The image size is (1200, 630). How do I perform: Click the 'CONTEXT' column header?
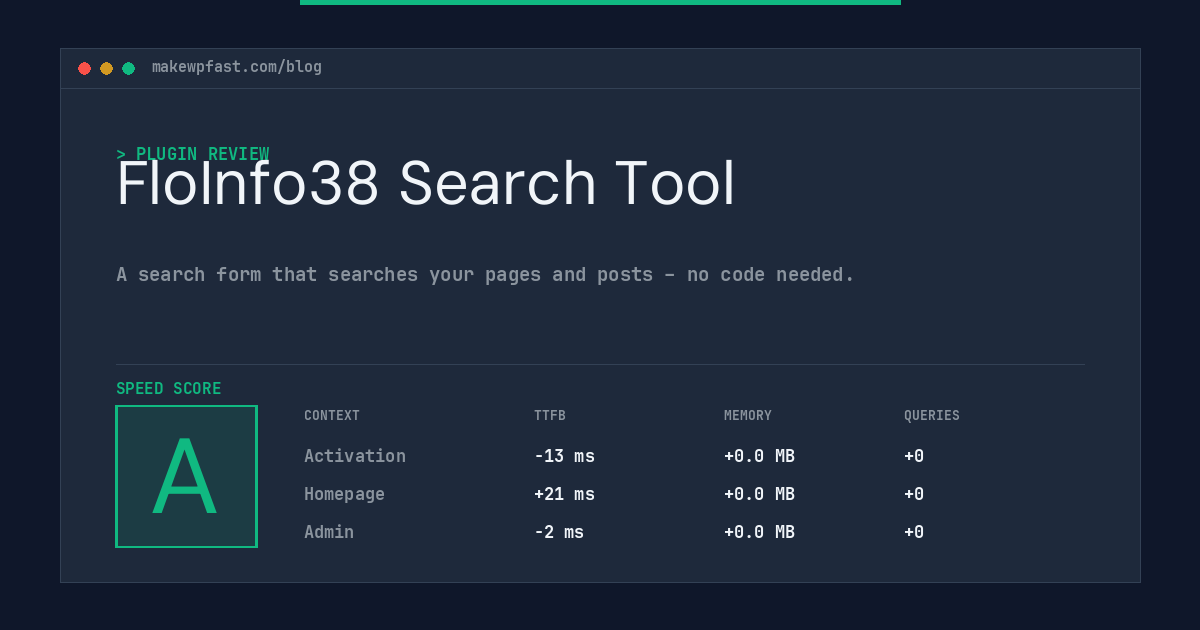tap(332, 416)
